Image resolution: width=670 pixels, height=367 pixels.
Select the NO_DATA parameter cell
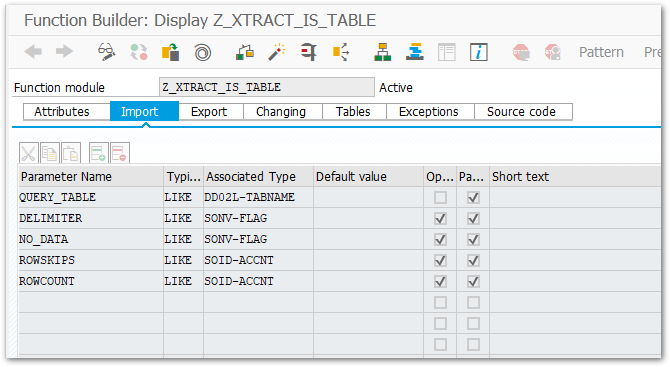pos(91,239)
